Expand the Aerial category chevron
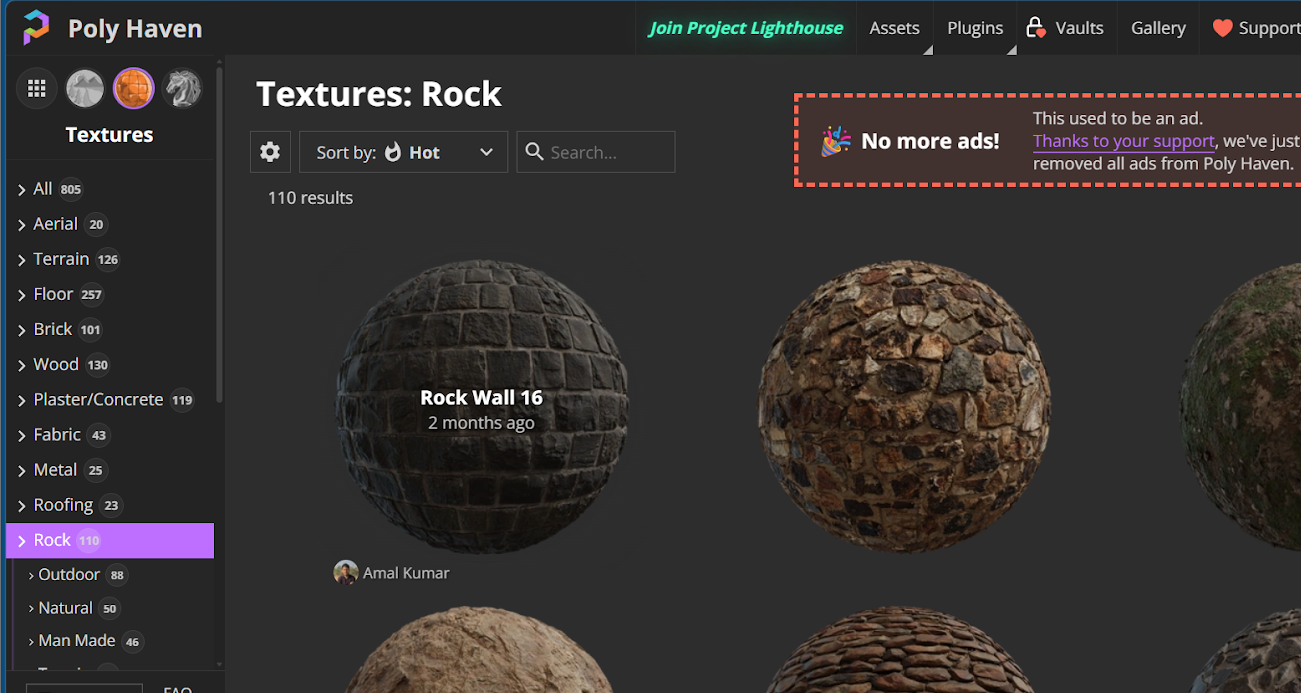This screenshot has height=693, width=1301. tap(22, 225)
